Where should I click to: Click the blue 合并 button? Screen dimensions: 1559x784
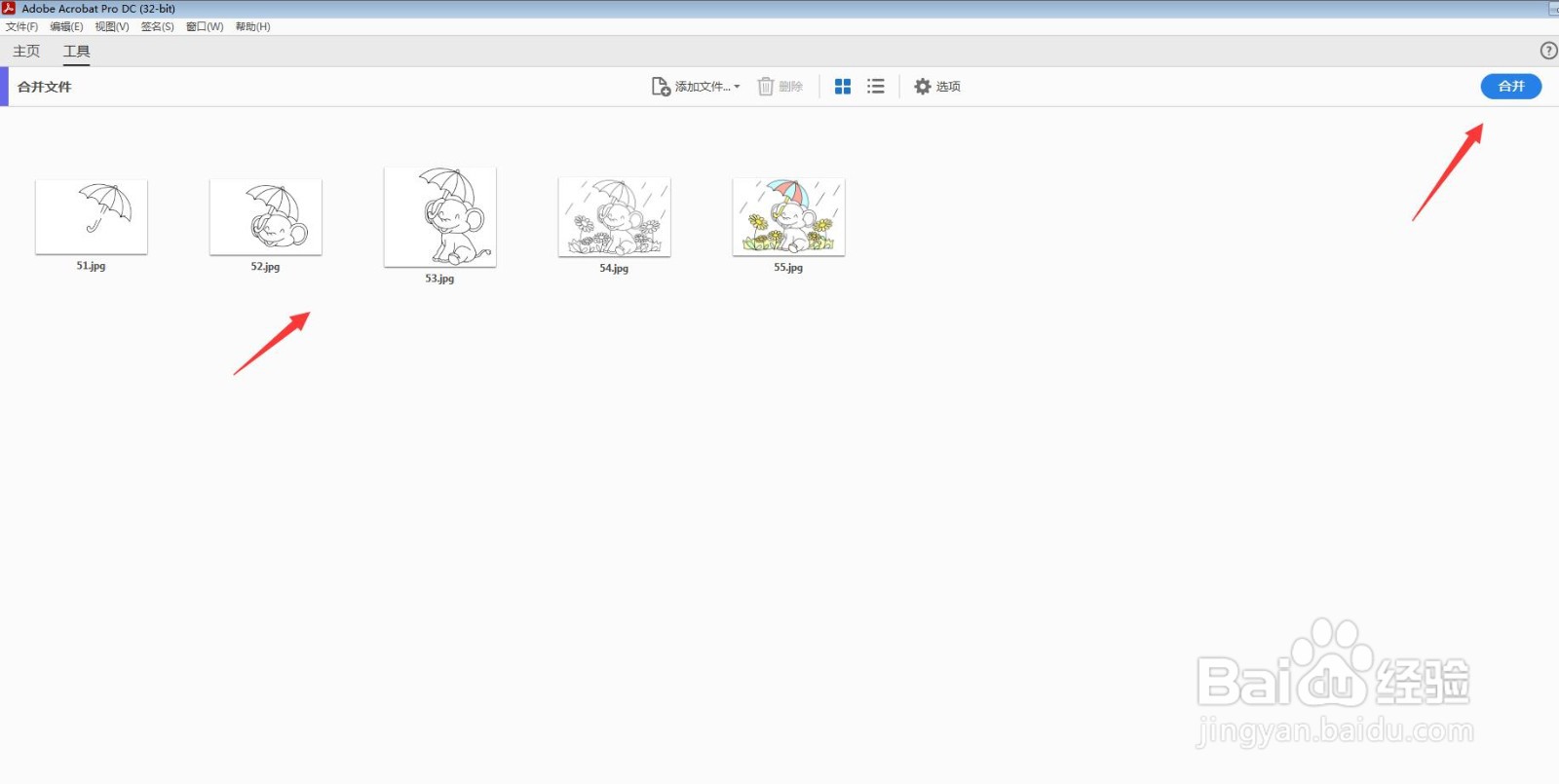(1511, 87)
